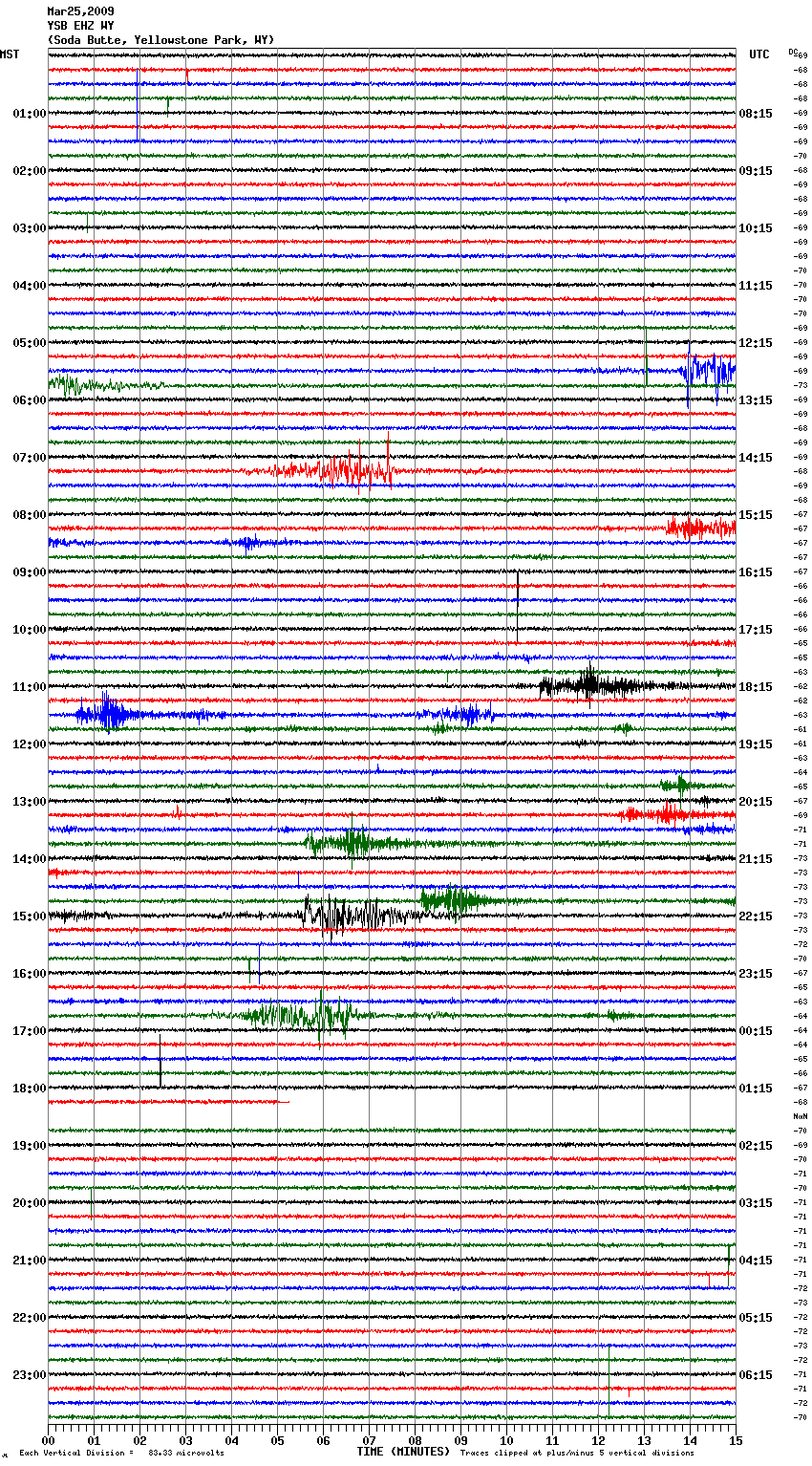The height and width of the screenshot is (1466, 812).
Task: Click the 10:15 UTC time label
Action: coord(756,228)
